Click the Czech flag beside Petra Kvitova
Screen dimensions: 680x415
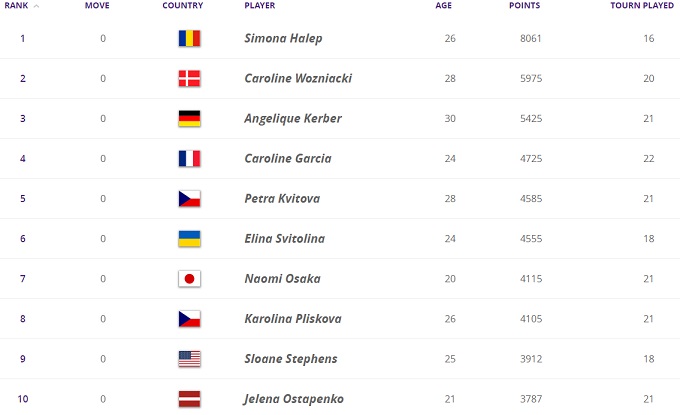click(189, 199)
